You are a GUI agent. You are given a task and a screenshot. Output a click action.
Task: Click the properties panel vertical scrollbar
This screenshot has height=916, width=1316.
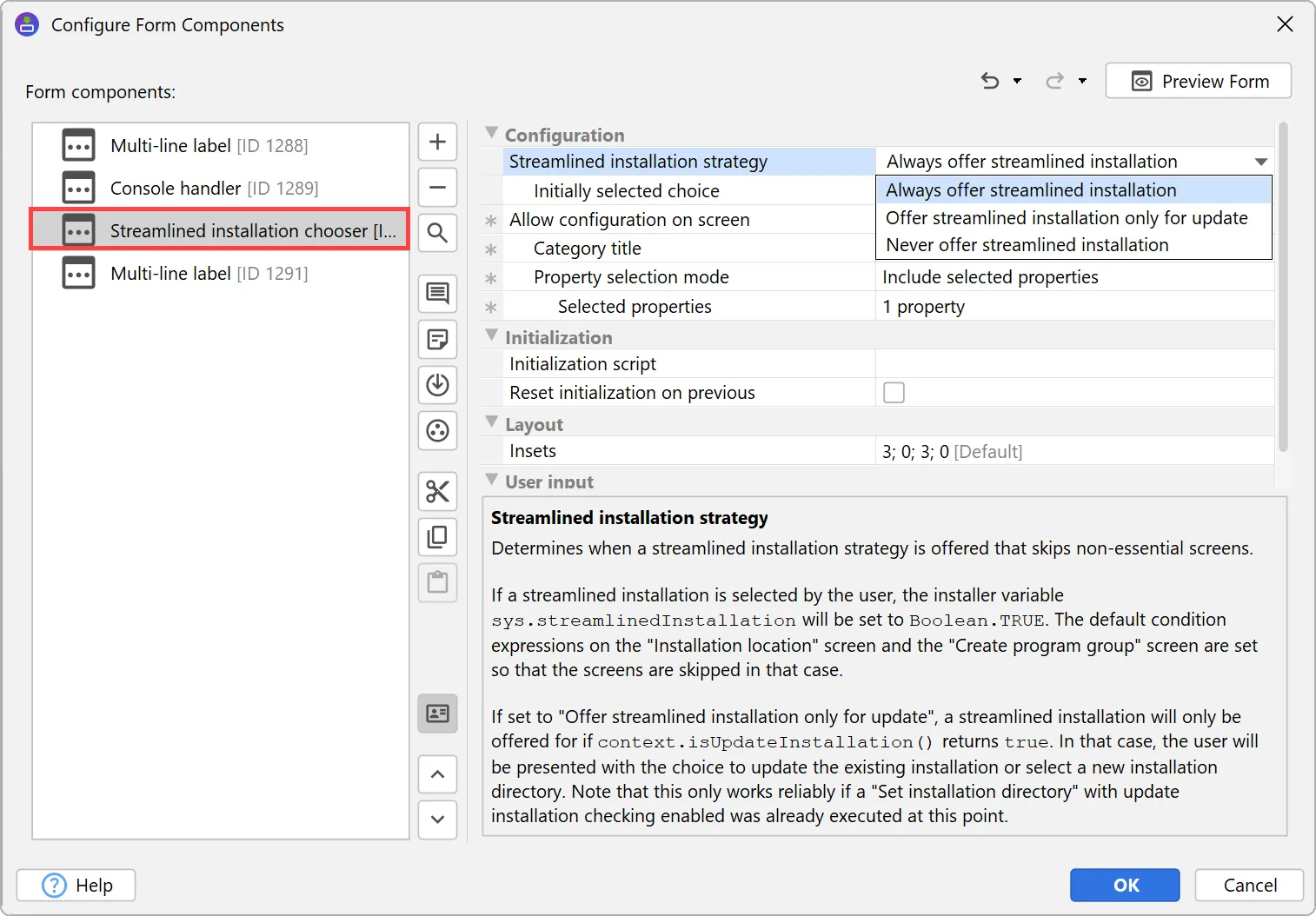point(1283,287)
